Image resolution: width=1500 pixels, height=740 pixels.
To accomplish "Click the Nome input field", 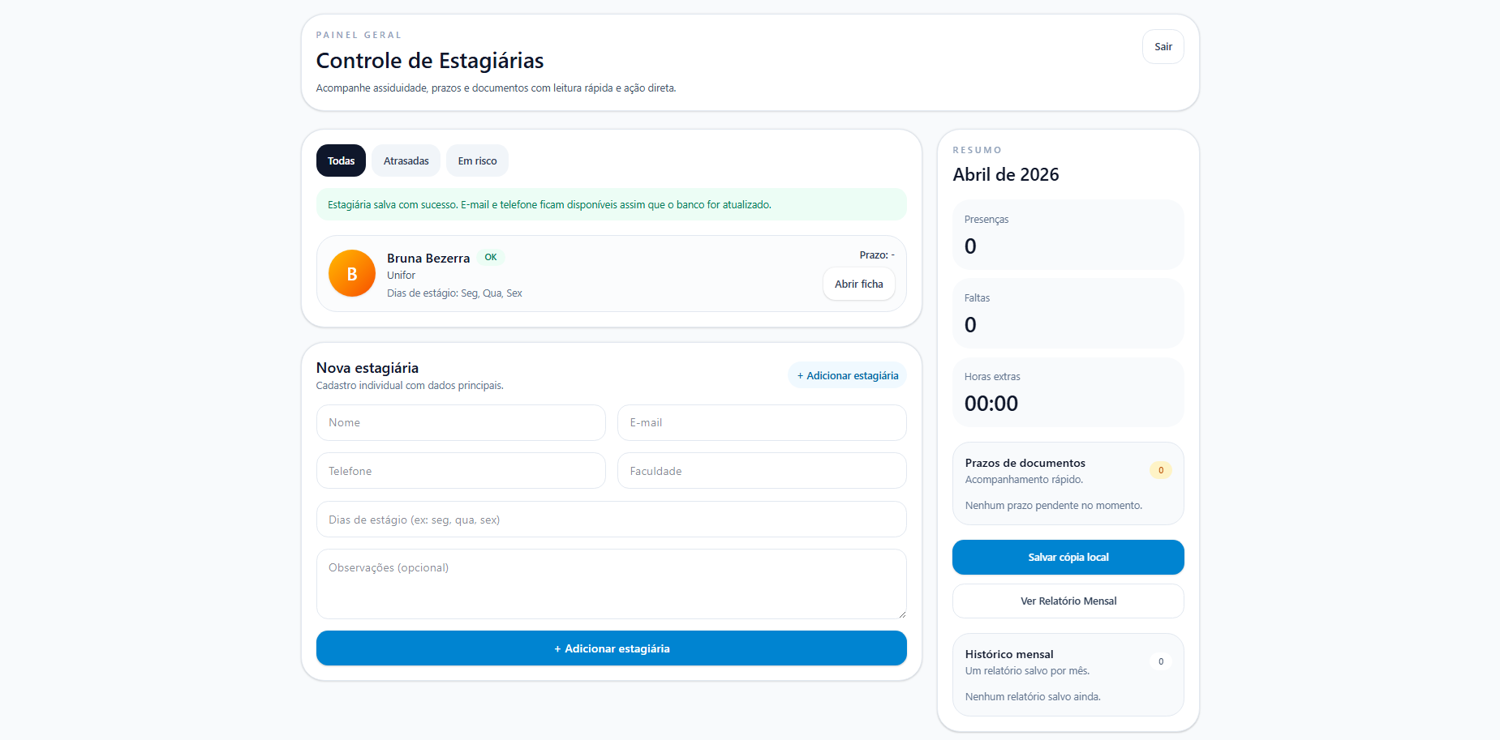I will (x=460, y=422).
